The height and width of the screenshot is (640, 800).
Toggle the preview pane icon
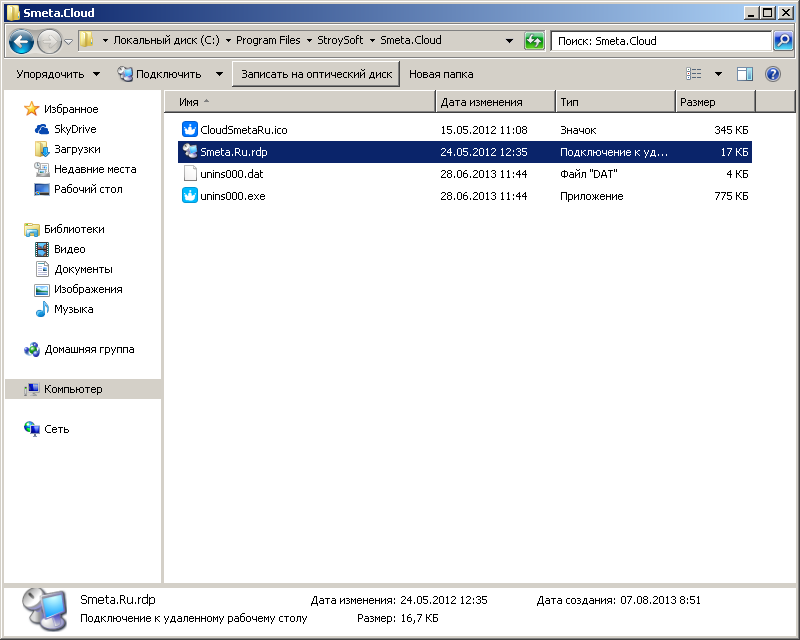[x=745, y=74]
